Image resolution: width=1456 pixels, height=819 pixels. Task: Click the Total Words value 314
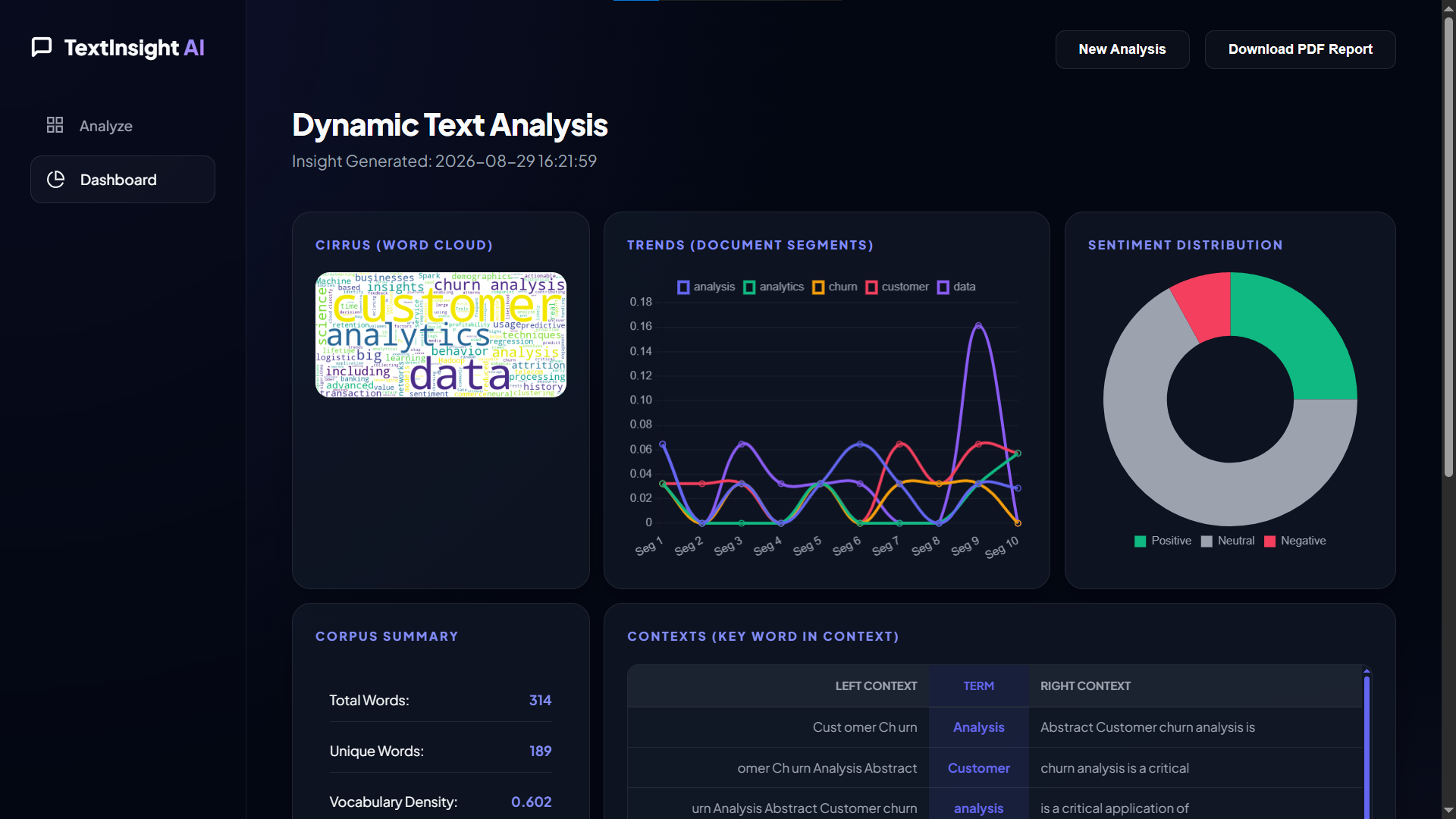[540, 700]
